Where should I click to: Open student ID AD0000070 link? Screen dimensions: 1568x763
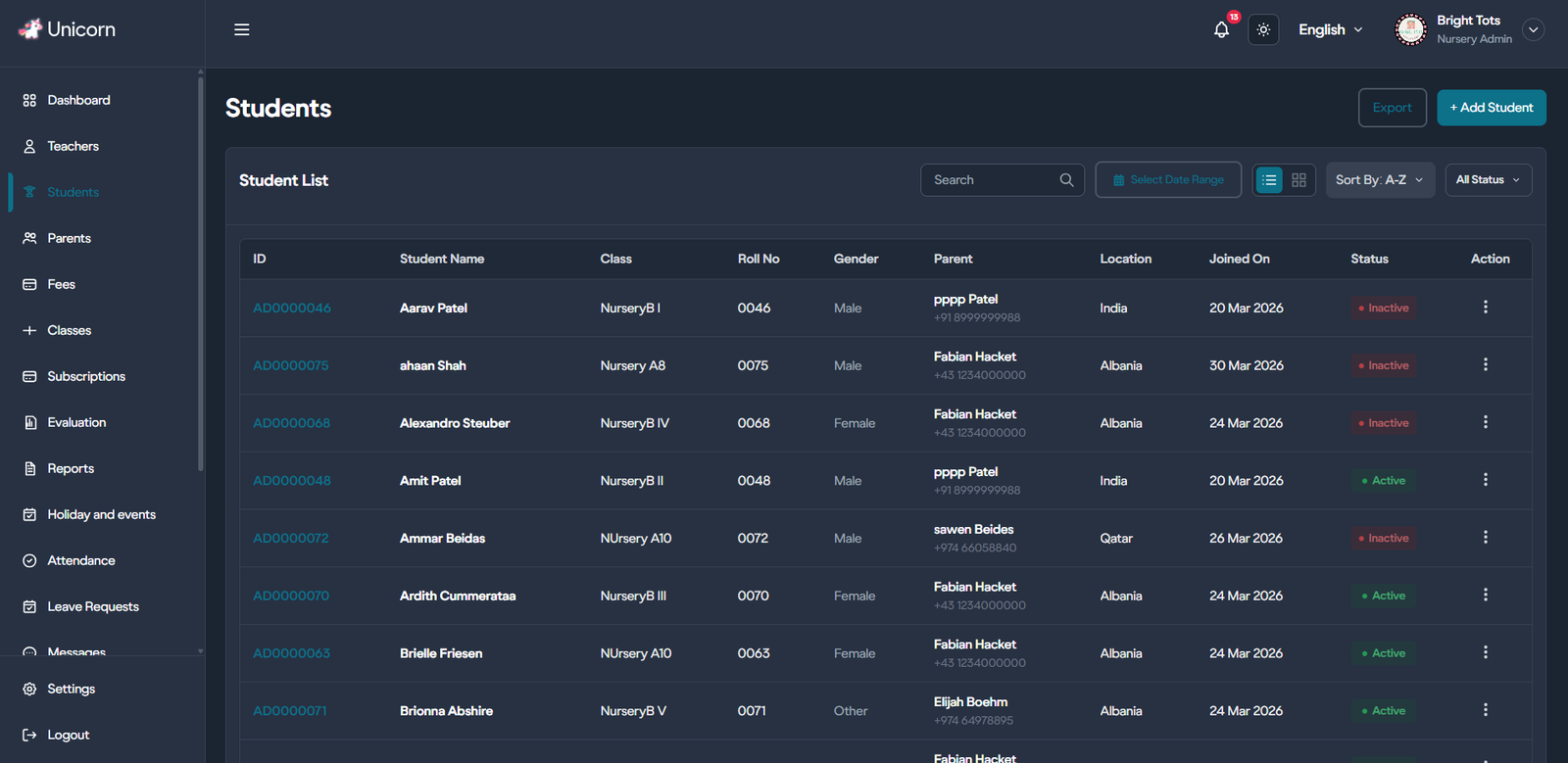click(x=291, y=596)
